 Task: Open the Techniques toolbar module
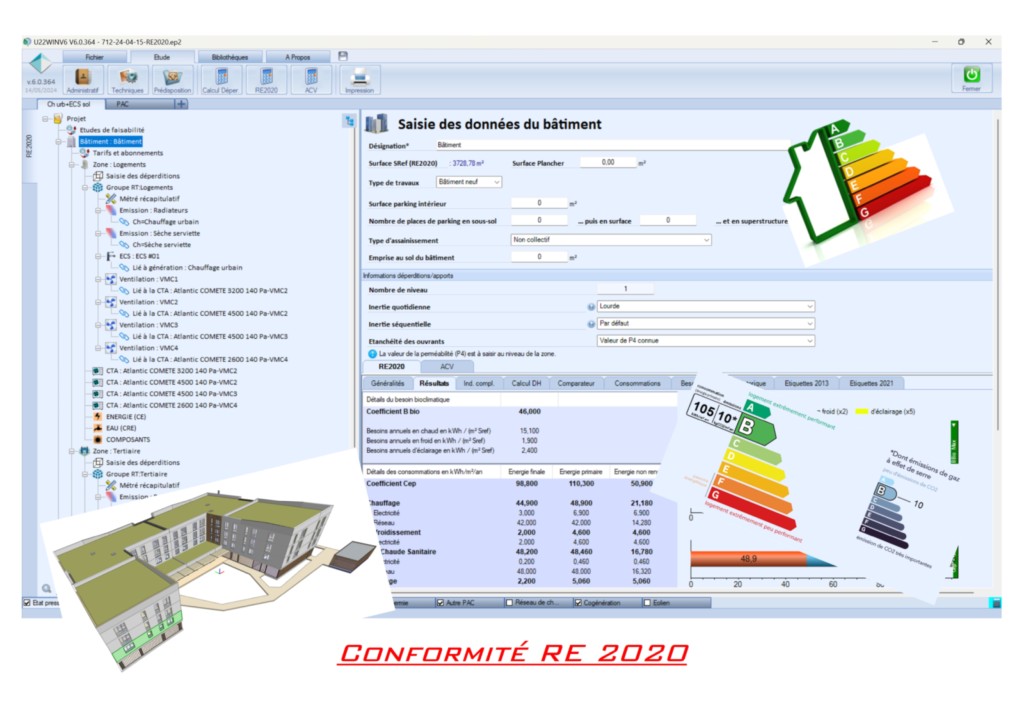[x=127, y=80]
